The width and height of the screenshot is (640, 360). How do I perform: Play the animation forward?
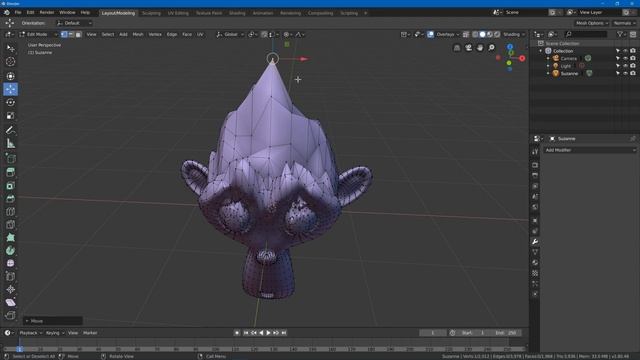[x=269, y=333]
